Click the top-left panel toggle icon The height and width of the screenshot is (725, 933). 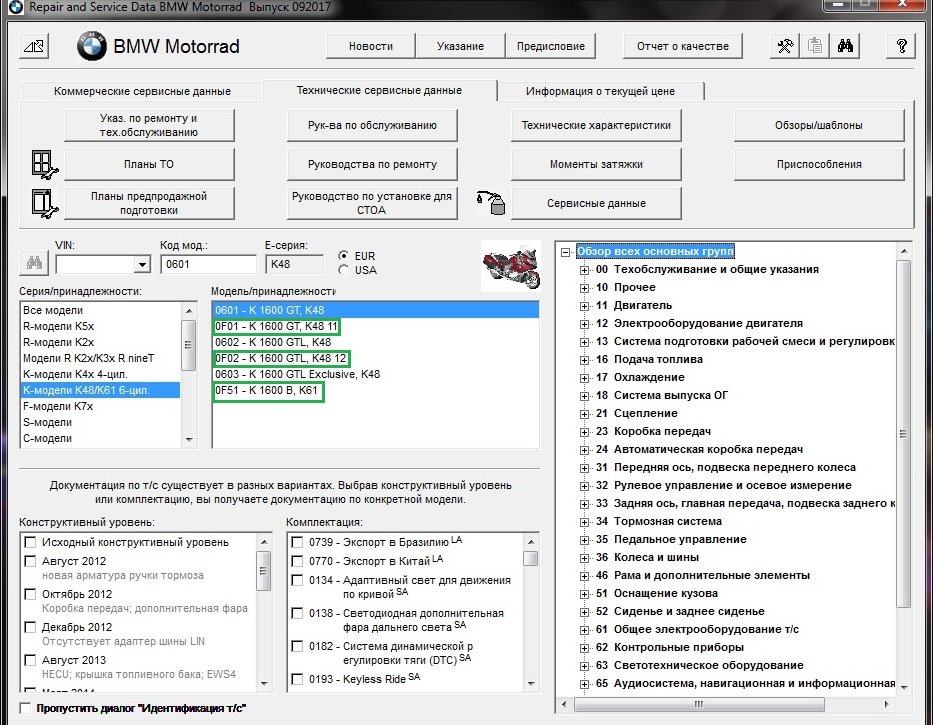pos(33,46)
